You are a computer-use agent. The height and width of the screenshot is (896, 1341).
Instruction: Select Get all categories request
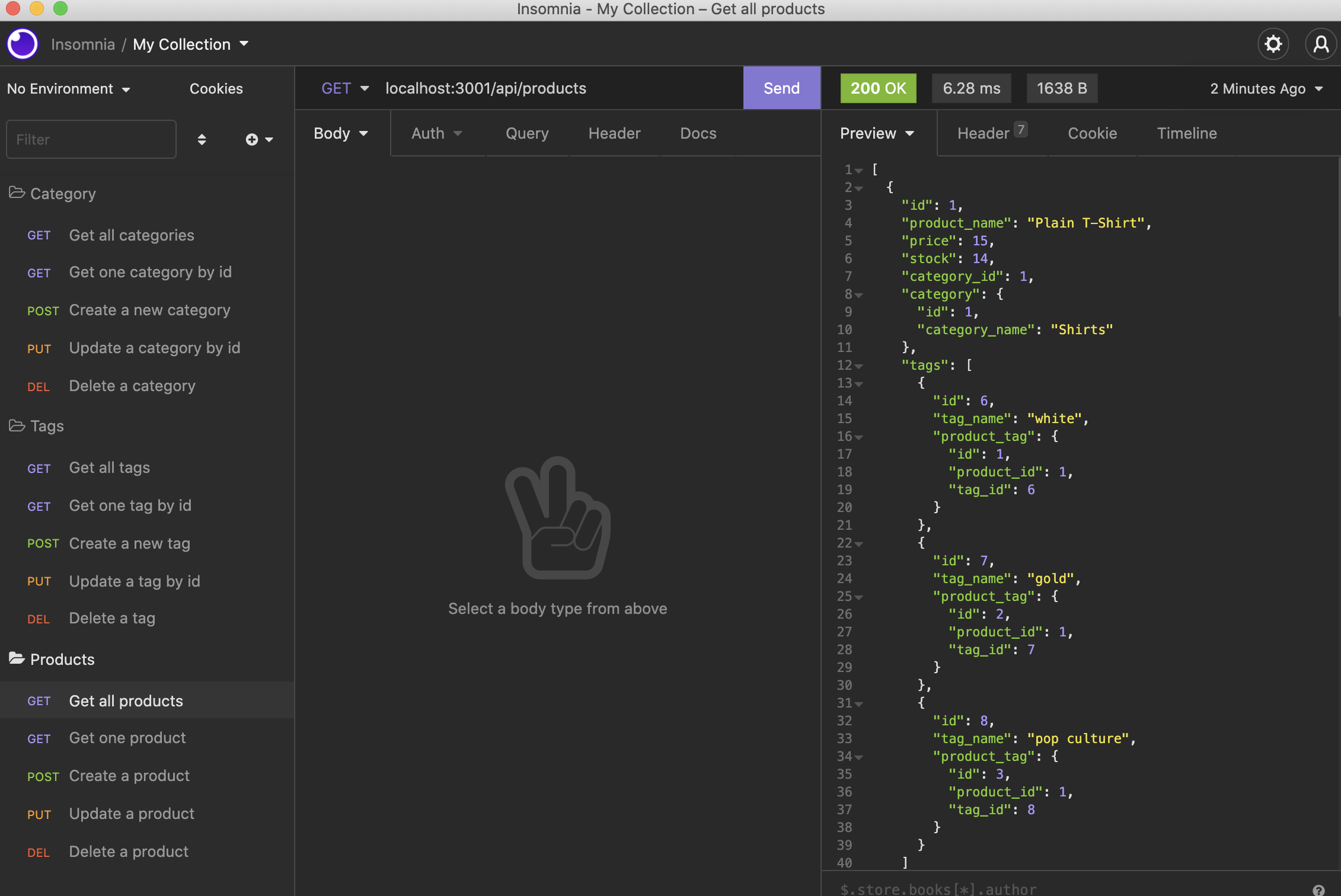(x=147, y=235)
